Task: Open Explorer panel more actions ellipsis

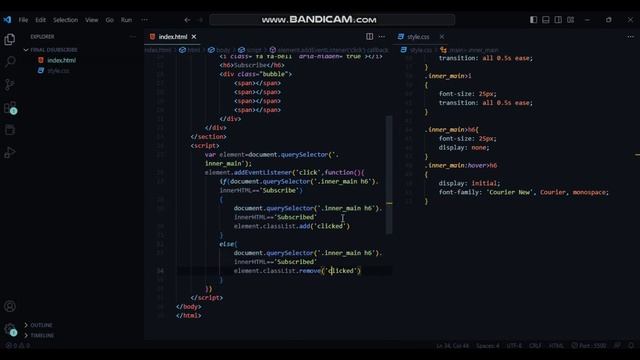Action: 133,36
